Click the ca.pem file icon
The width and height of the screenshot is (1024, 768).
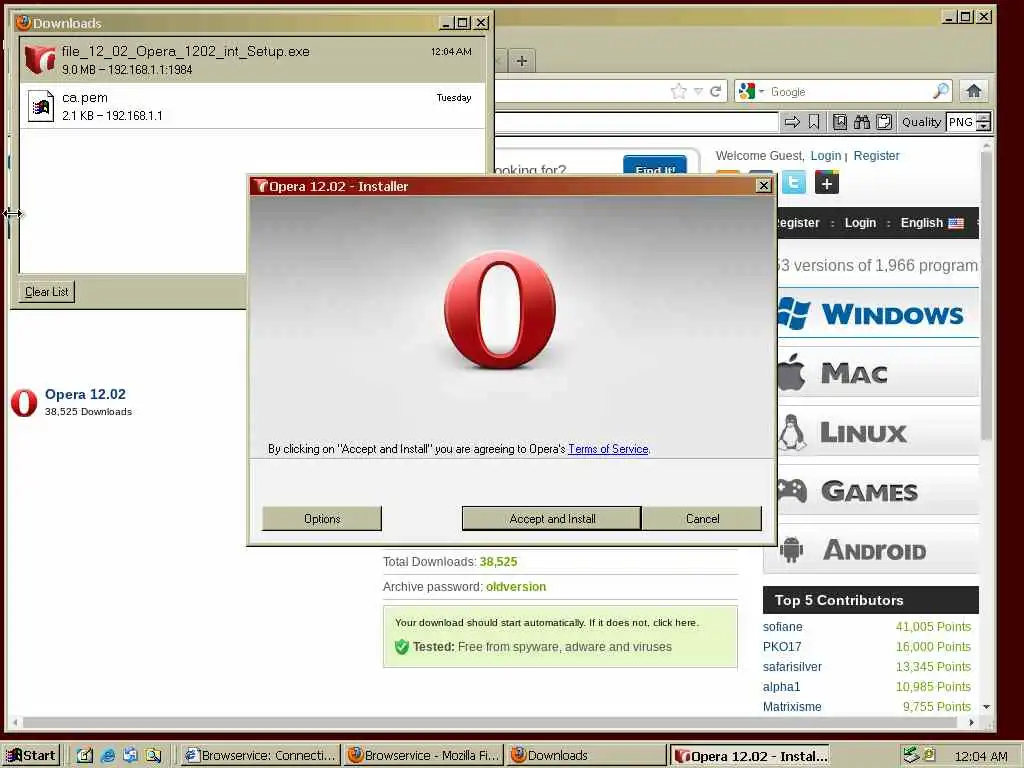tap(40, 106)
